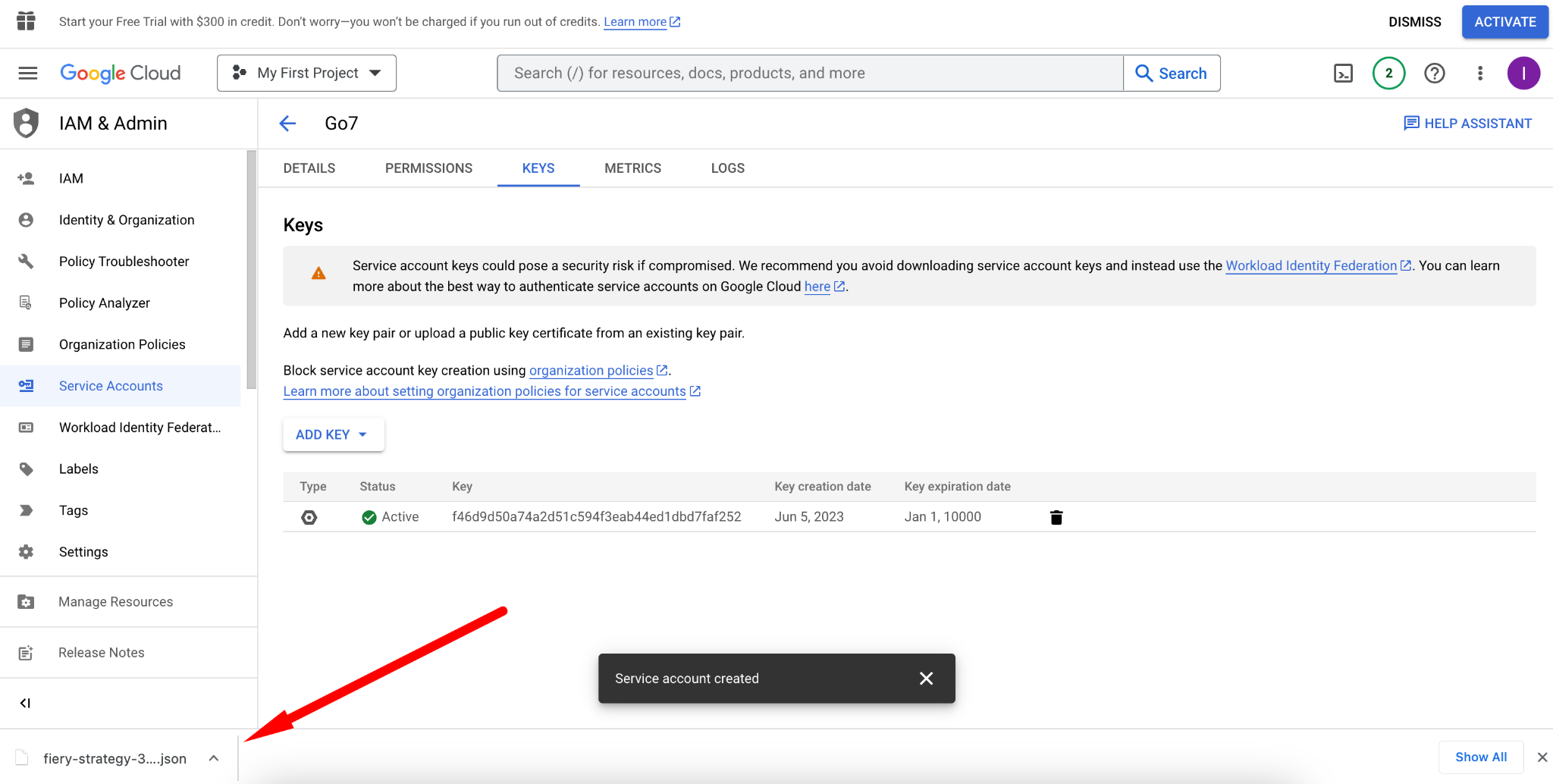Switch to the METRICS tab

pos(632,168)
